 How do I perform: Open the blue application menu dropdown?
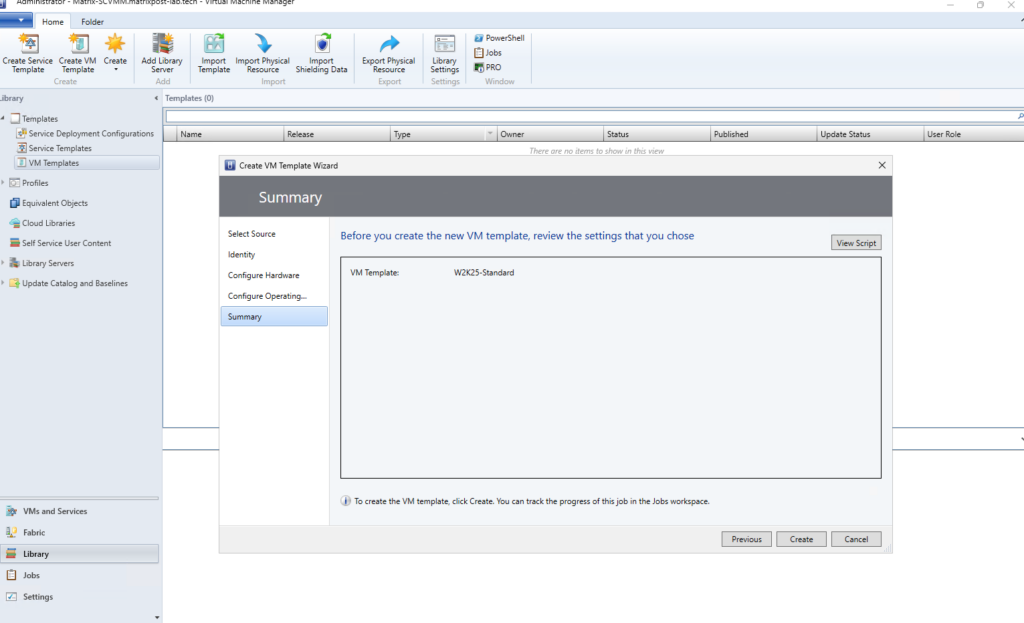click(16, 20)
